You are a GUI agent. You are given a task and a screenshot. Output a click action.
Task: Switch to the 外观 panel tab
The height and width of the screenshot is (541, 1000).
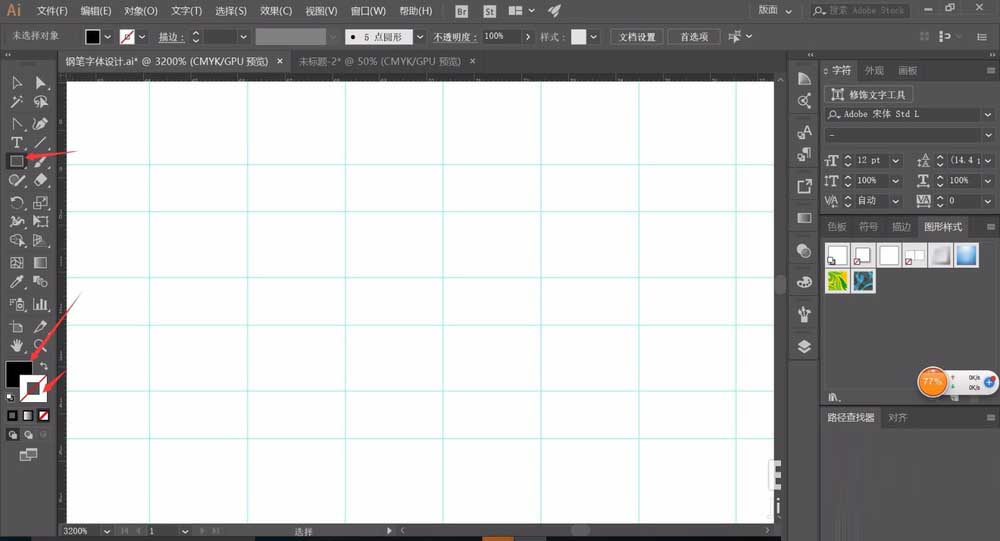tap(874, 70)
